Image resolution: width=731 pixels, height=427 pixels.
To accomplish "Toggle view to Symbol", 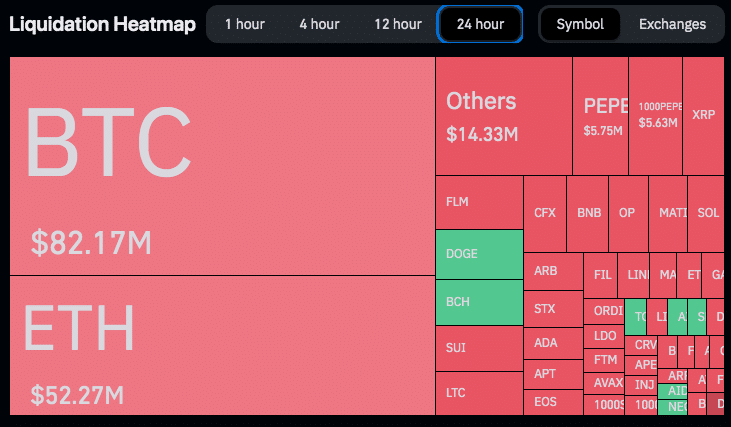I will (580, 24).
